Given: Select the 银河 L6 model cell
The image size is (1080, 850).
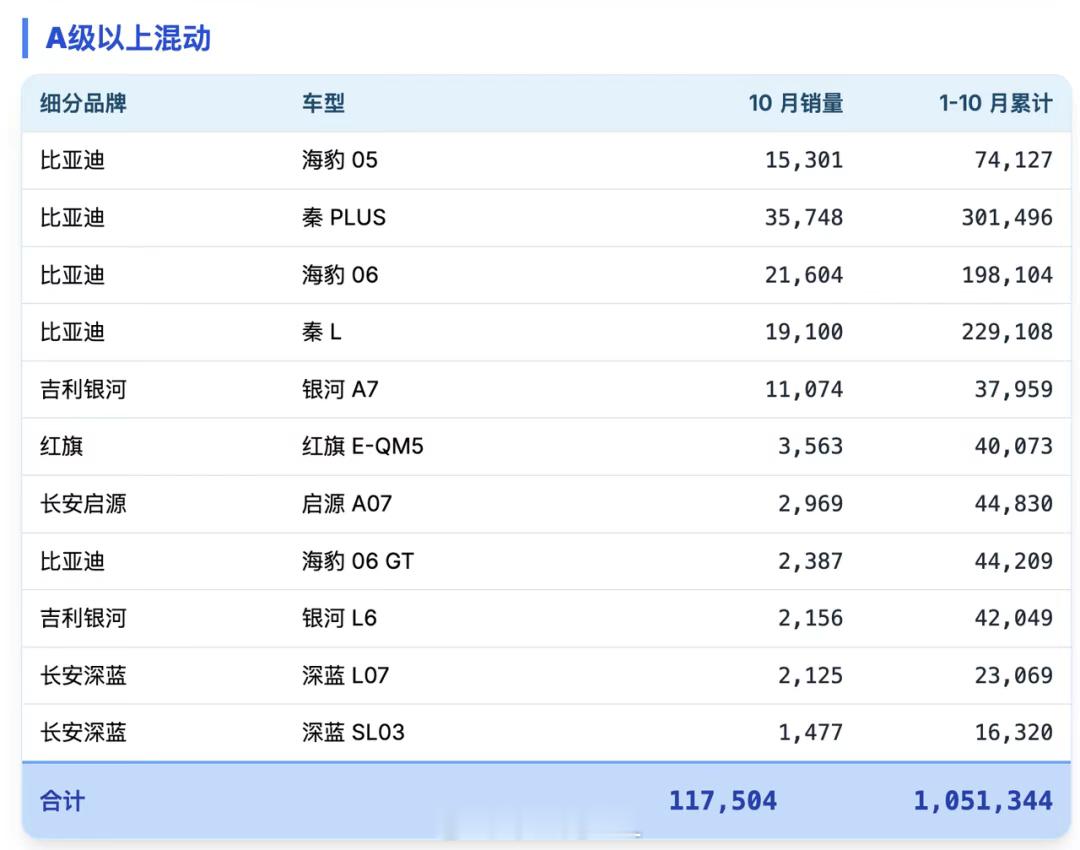Looking at the screenshot, I should click(x=340, y=618).
